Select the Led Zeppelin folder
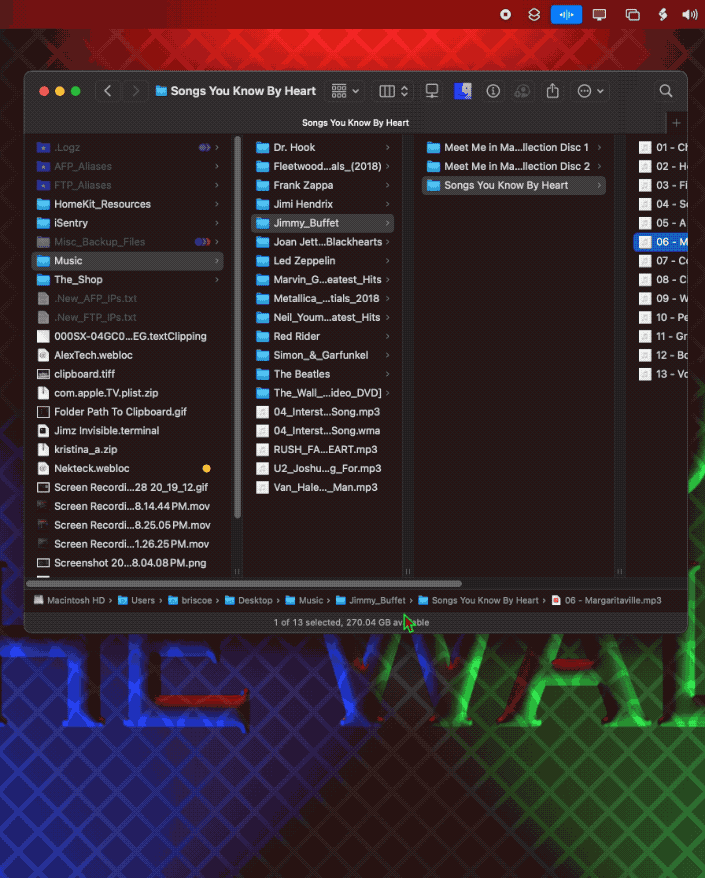 pyautogui.click(x=323, y=261)
